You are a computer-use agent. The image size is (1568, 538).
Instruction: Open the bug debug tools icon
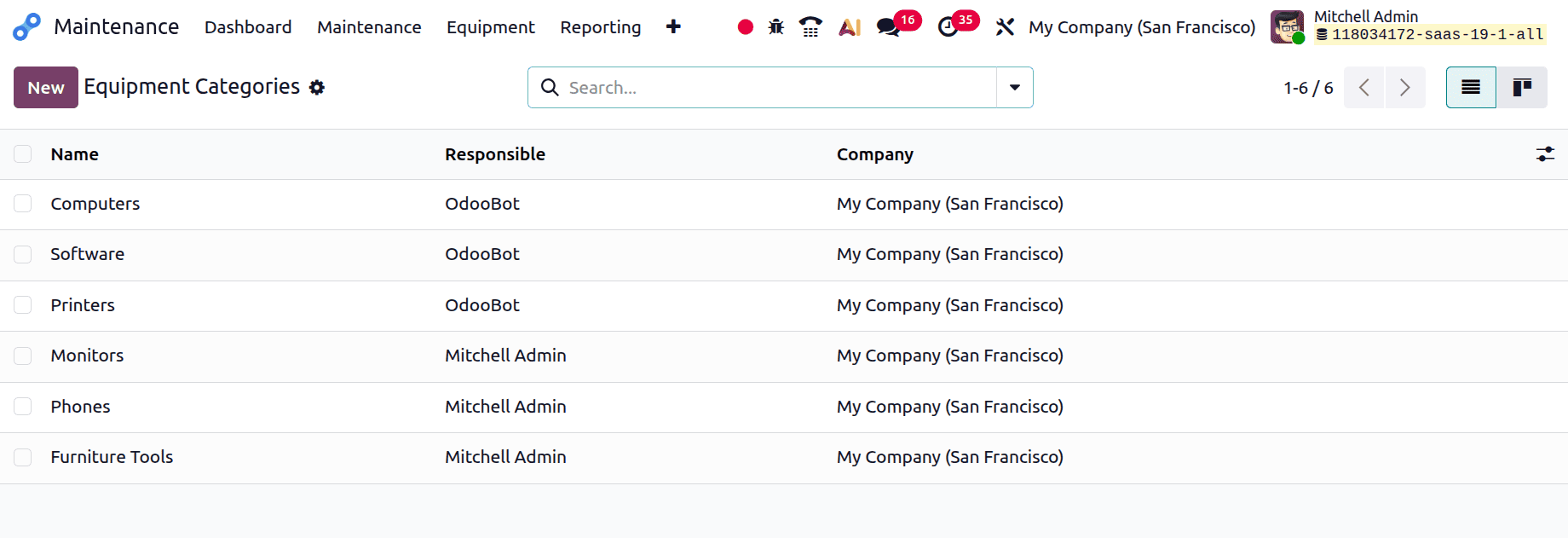776,27
